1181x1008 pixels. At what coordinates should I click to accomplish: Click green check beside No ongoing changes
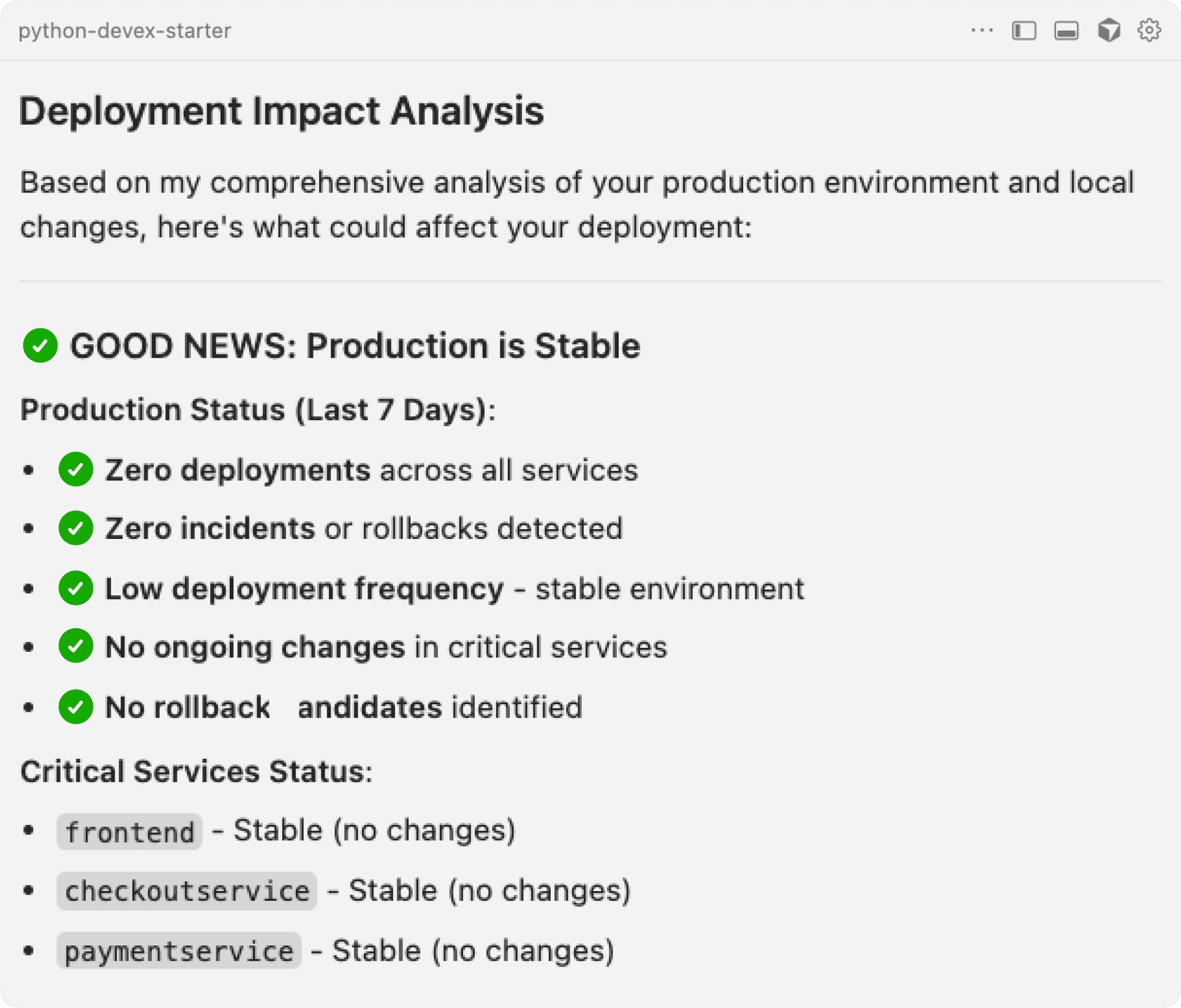coord(76,646)
